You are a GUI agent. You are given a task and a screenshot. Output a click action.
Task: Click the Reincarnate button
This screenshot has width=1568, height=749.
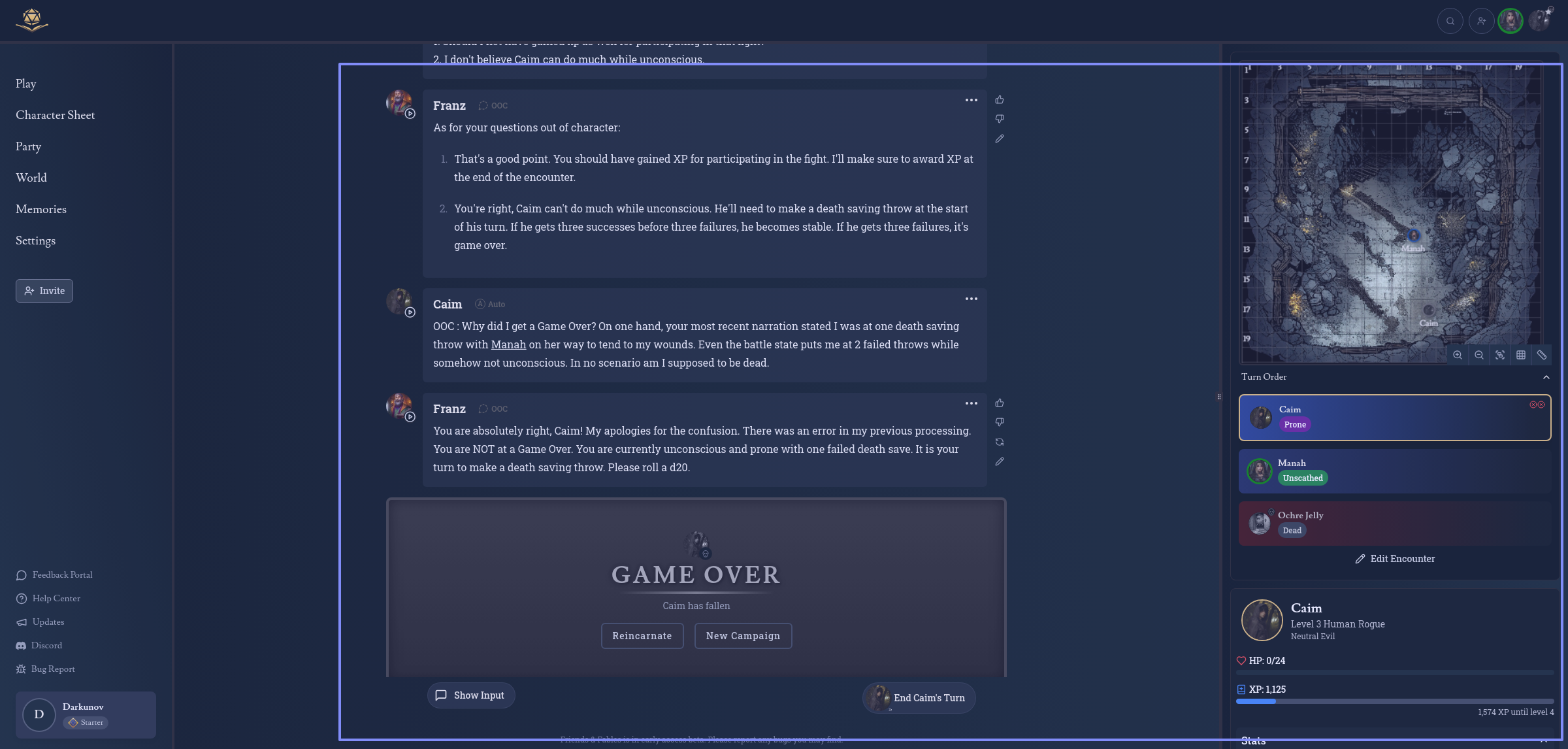tap(642, 636)
